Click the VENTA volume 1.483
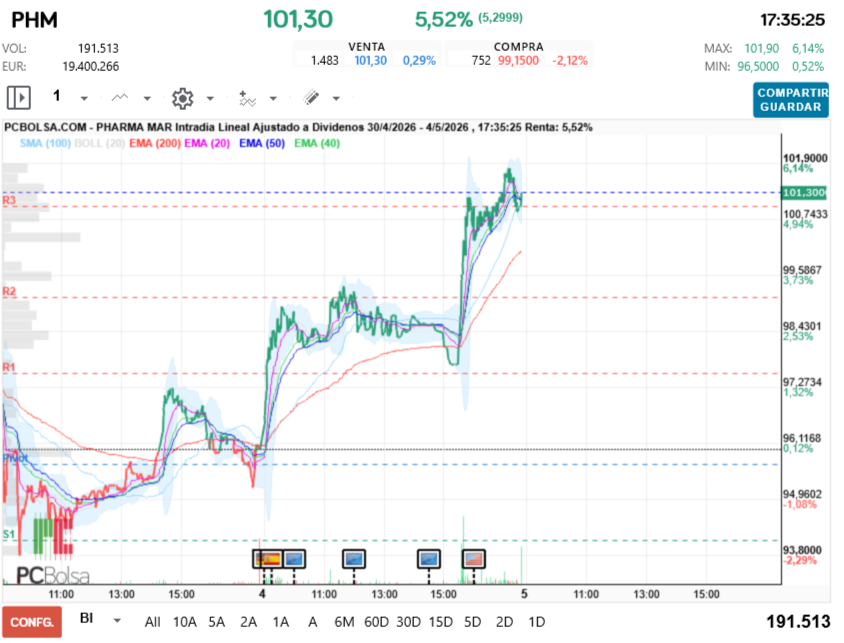The height and width of the screenshot is (643, 844). click(325, 60)
